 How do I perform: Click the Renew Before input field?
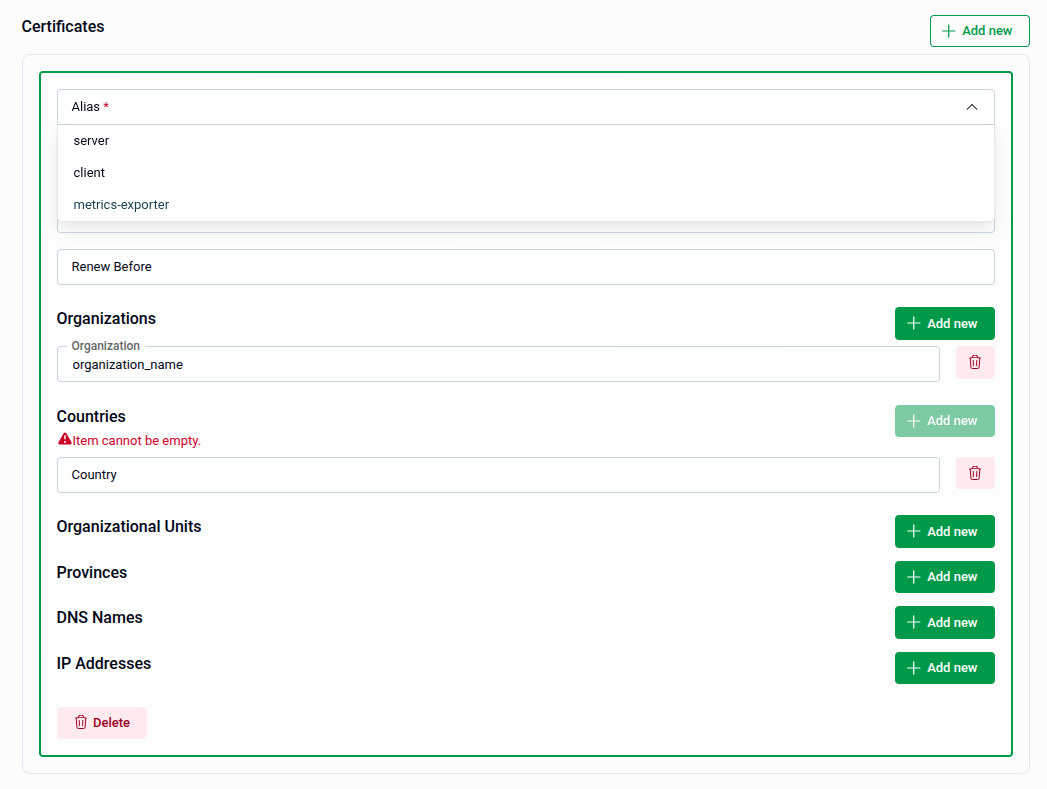click(525, 266)
